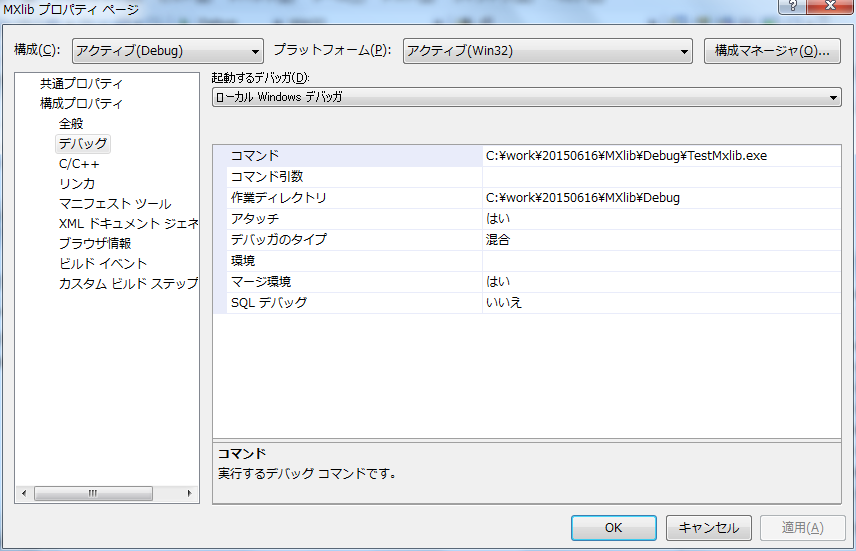856x551 pixels.
Task: Select 構成プロパティ tree node
Action: [81, 104]
